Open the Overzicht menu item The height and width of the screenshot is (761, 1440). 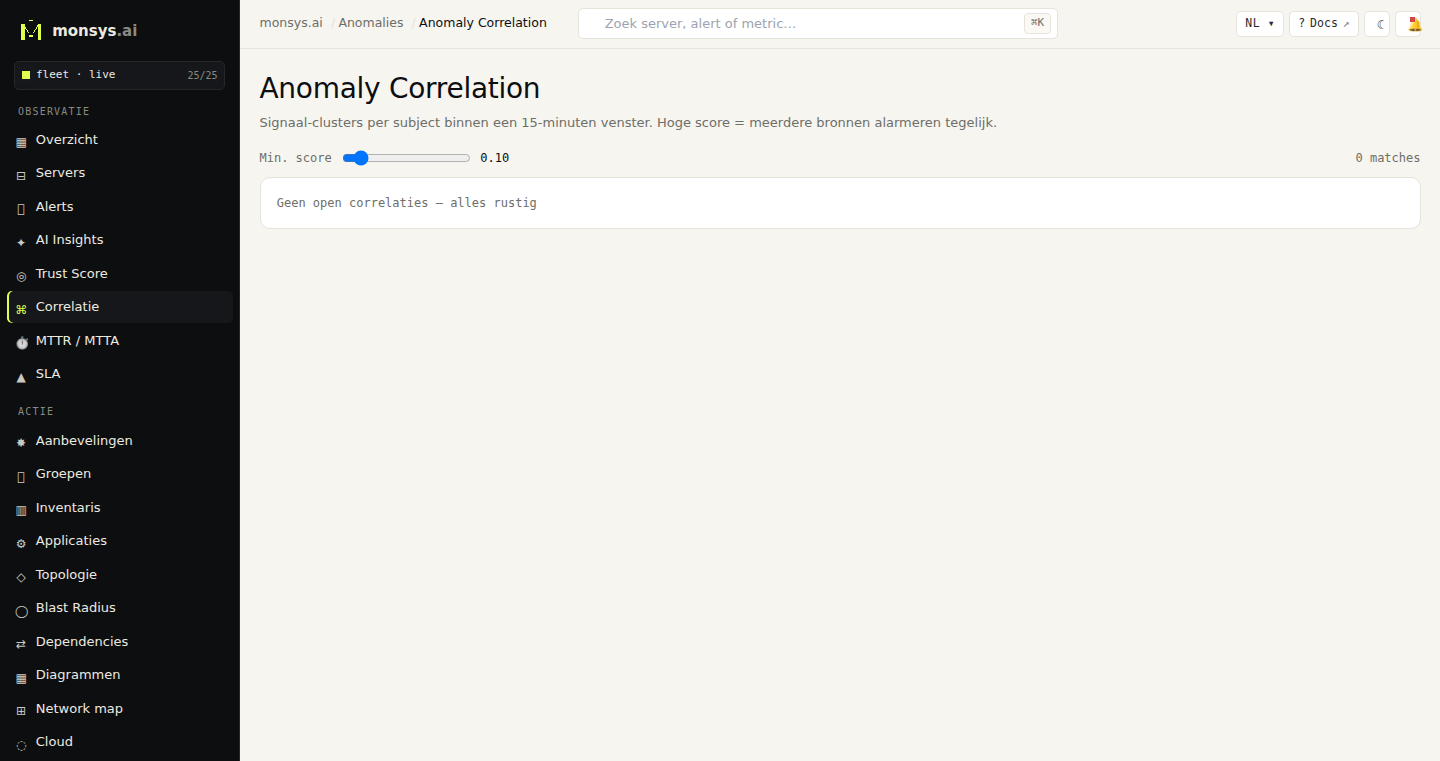[120, 140]
